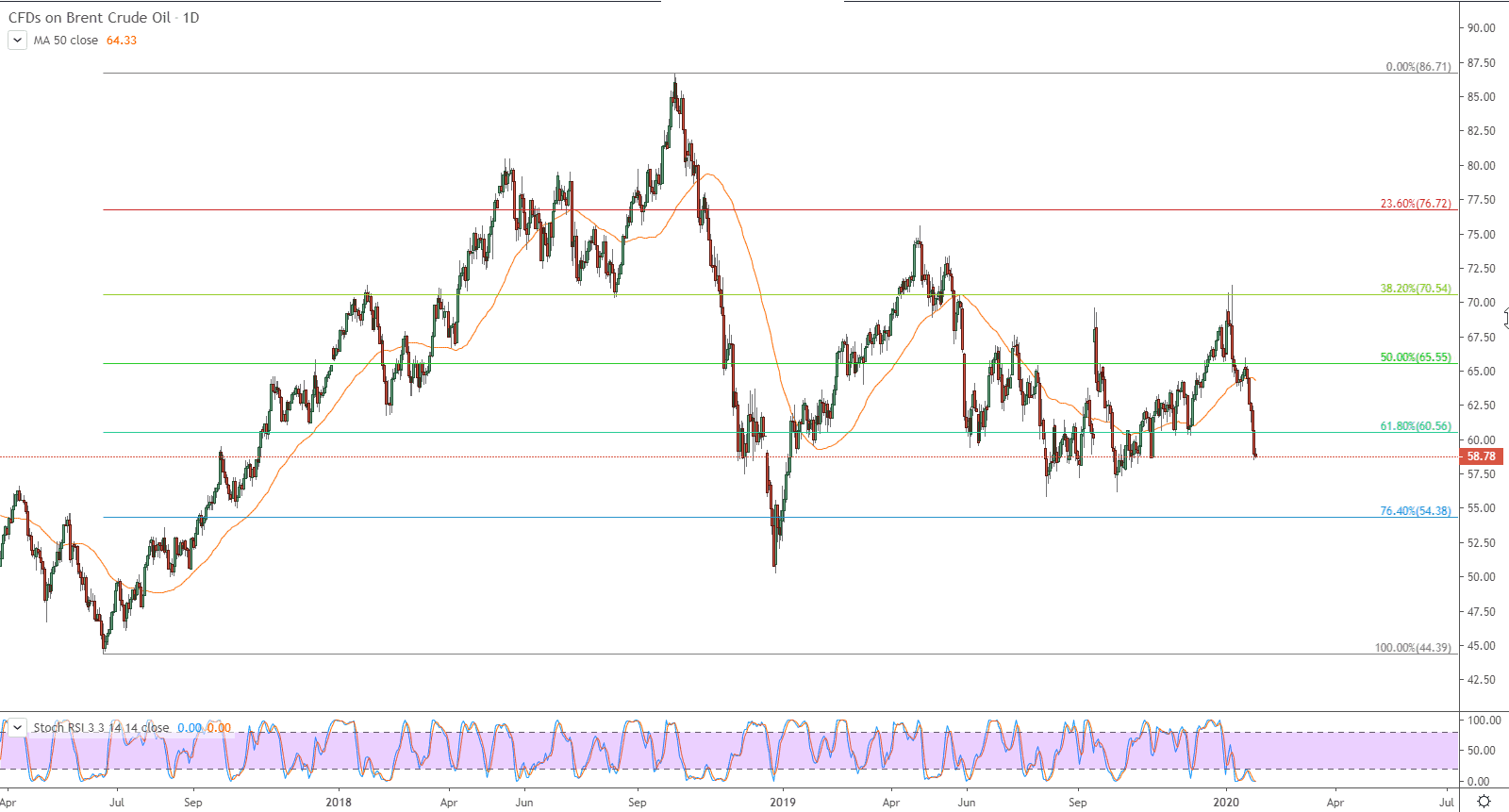Viewport: 1509px width, 812px height.
Task: Select the 50.00%(65.55) Fibonacci level label
Action: point(1416,357)
